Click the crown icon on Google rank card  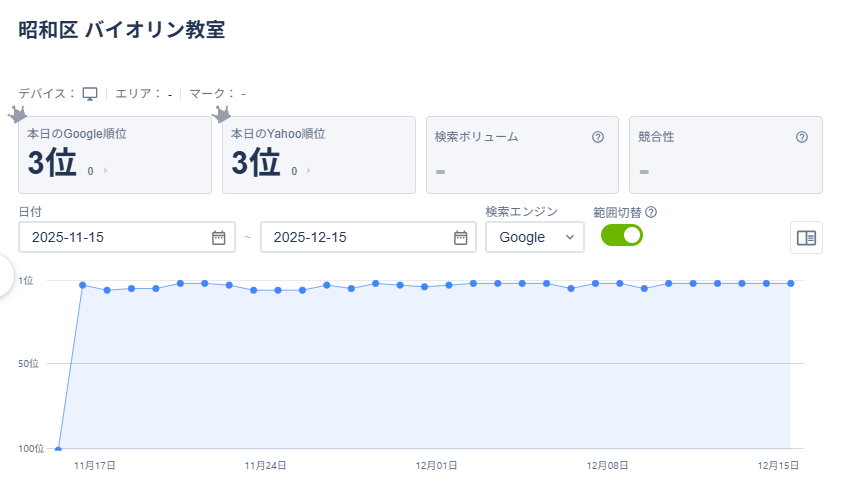click(17, 114)
